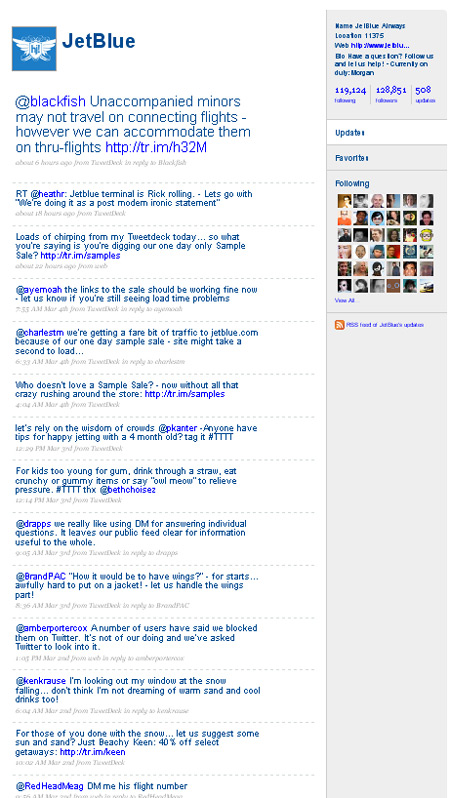Open the @amberportercox mention

[52, 628]
